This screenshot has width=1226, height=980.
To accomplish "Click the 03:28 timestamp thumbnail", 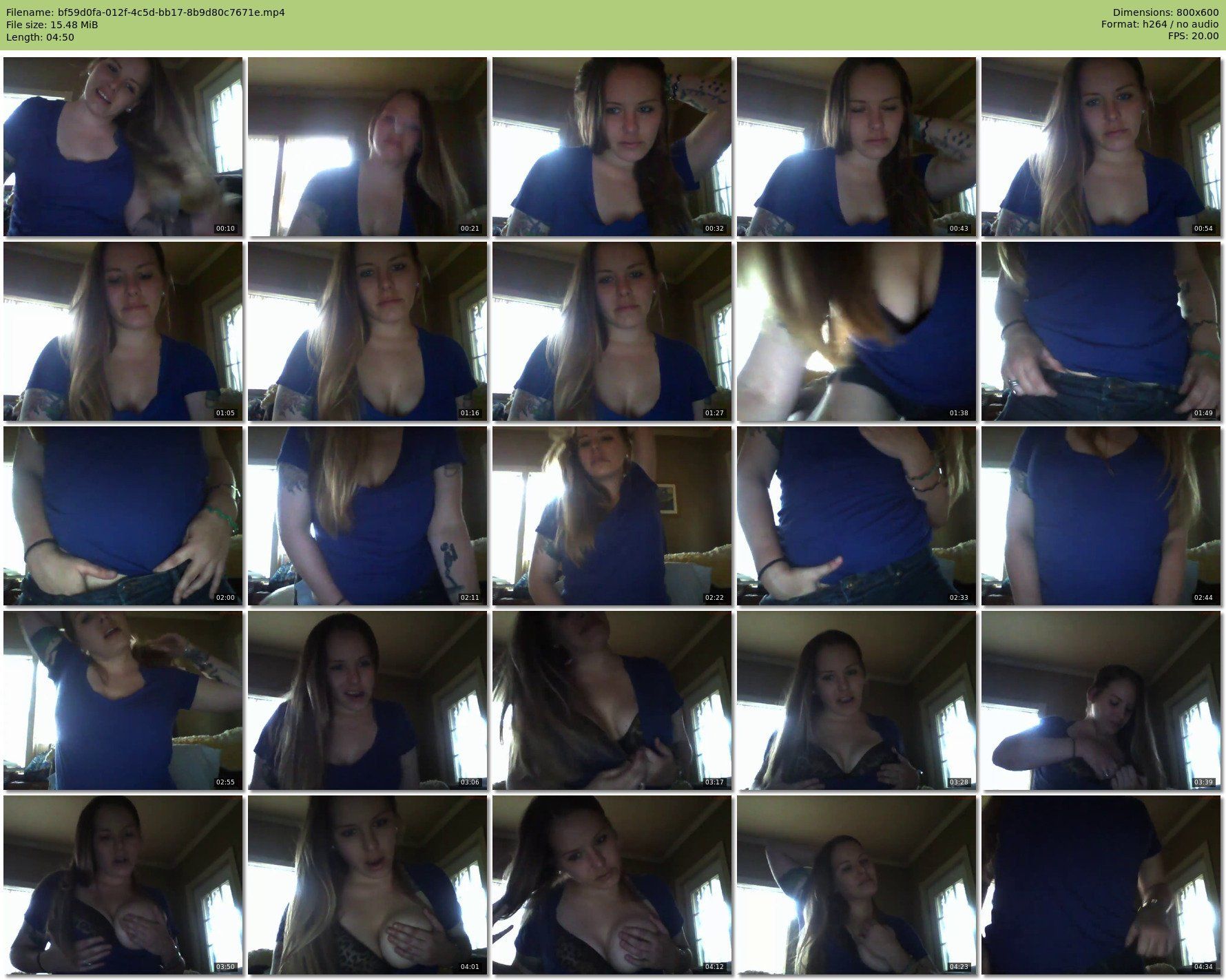I will click(x=856, y=700).
